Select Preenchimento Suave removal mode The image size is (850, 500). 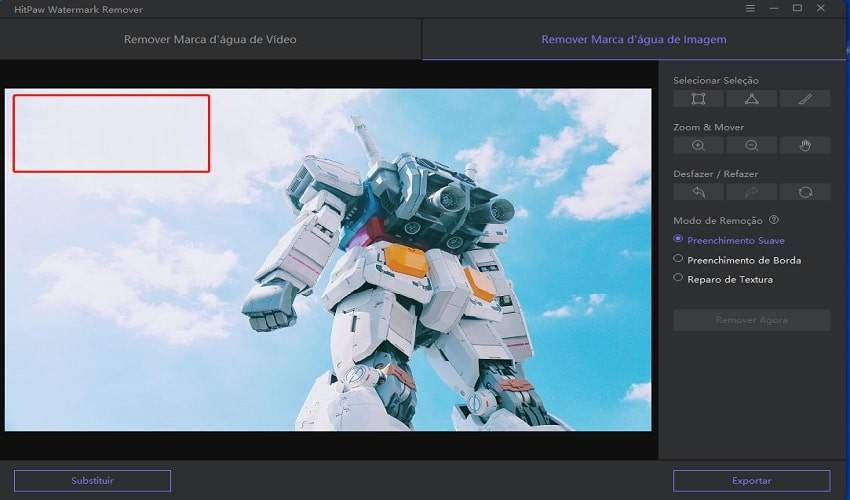coord(679,239)
